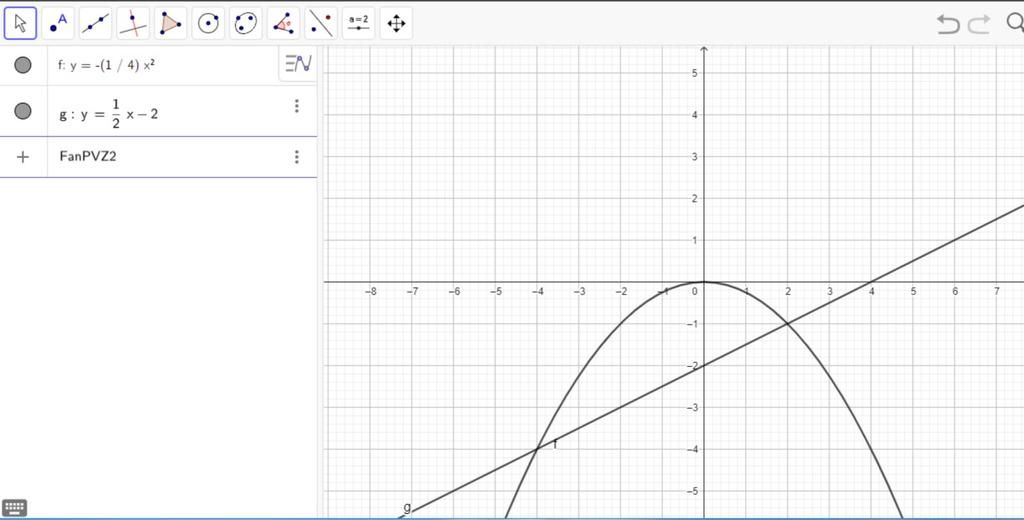The height and width of the screenshot is (520, 1024).
Task: Choose the Slider a=2 tool
Action: (x=358, y=22)
